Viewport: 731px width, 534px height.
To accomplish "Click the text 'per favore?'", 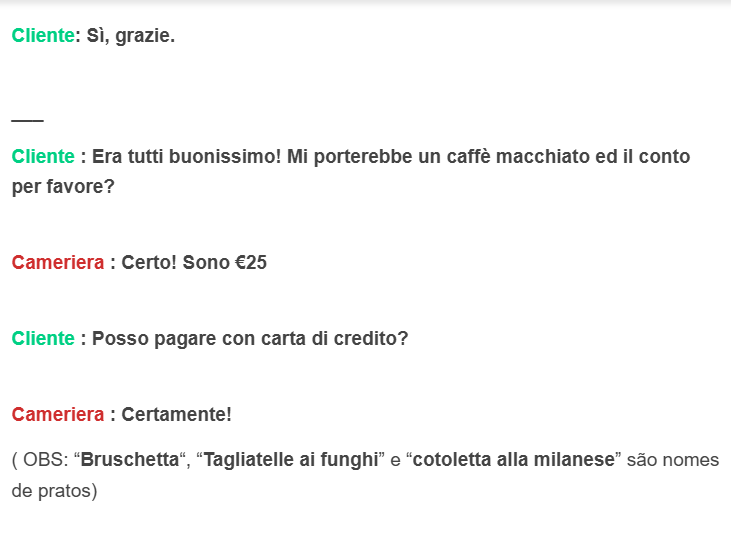I will (63, 187).
